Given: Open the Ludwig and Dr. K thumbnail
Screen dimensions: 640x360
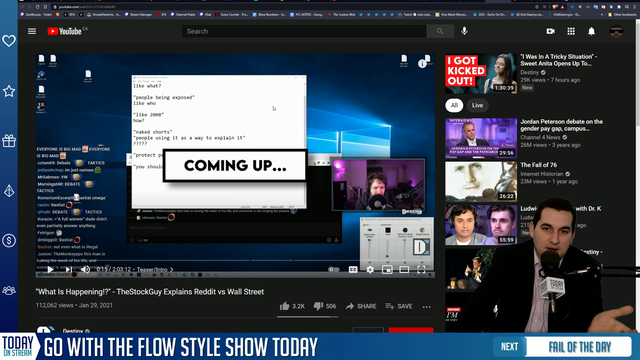Looking at the screenshot, I should tap(481, 225).
